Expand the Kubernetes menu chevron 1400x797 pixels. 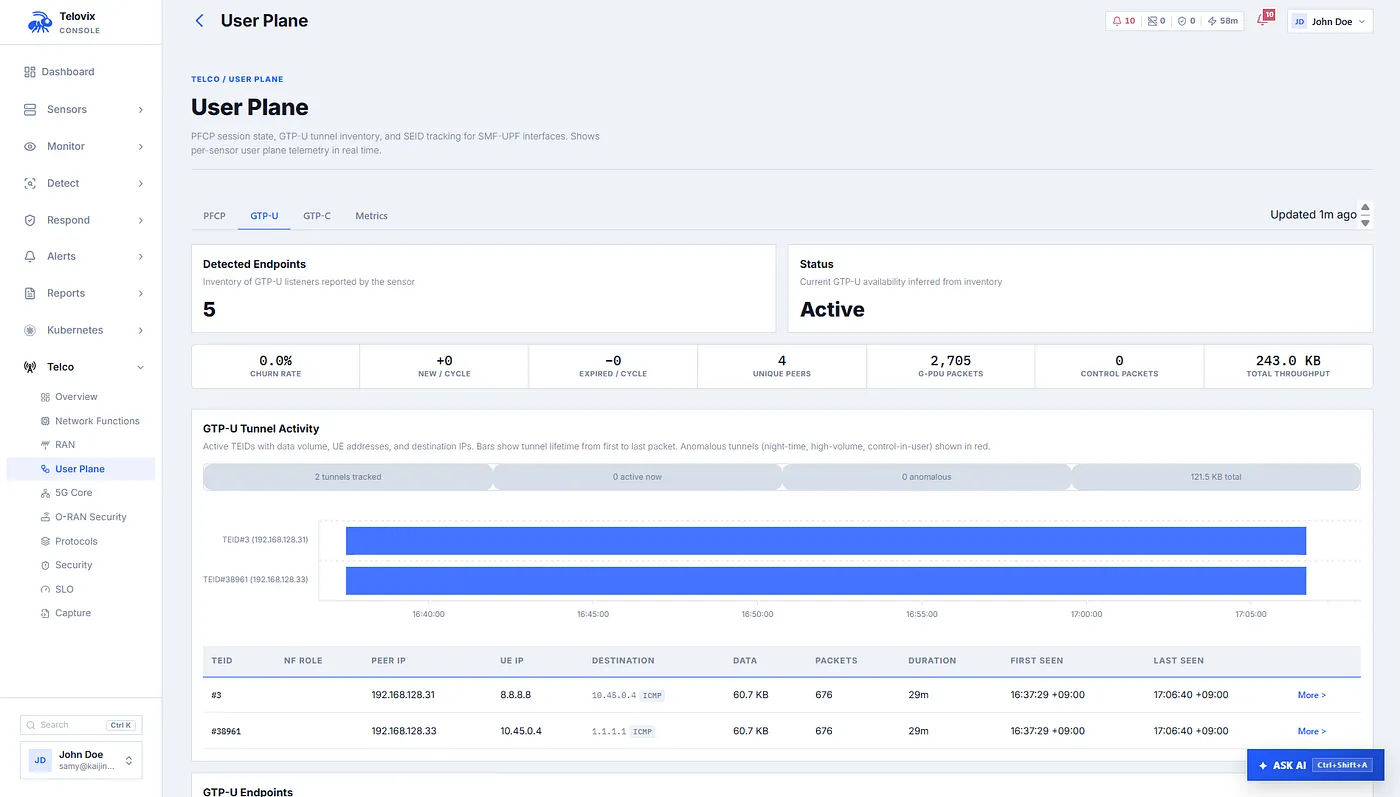141,330
